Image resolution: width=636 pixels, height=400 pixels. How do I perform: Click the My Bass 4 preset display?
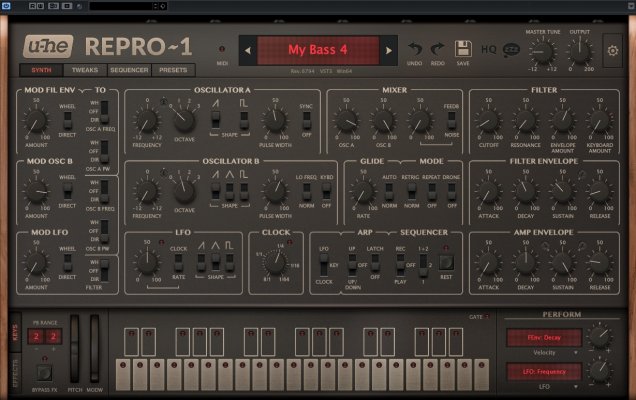(318, 50)
